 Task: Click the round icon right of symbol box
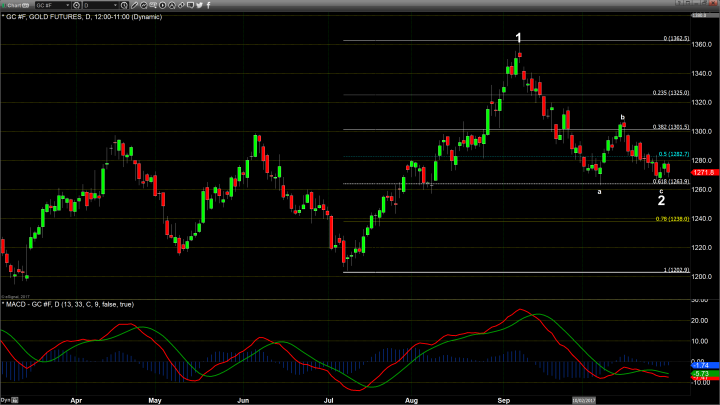78,5
